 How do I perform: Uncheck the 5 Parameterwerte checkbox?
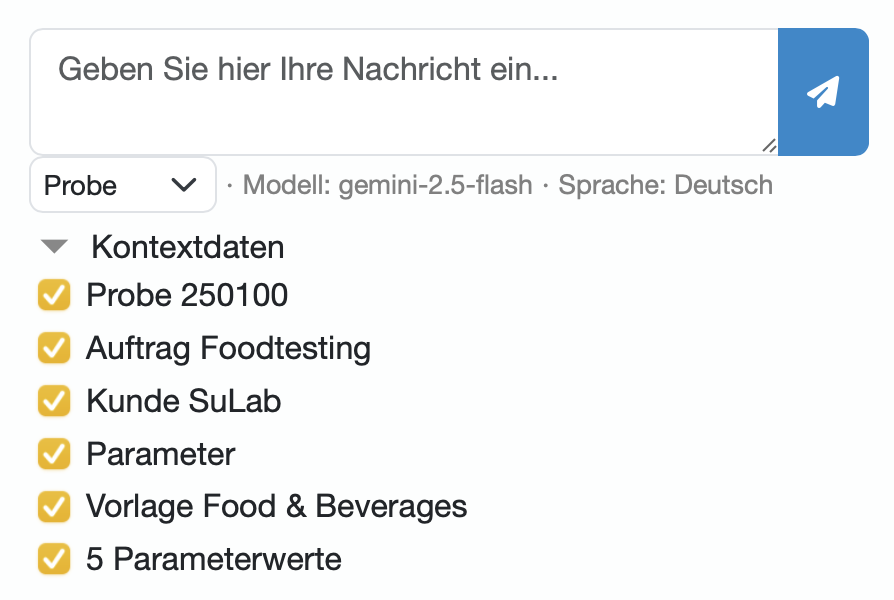54,559
